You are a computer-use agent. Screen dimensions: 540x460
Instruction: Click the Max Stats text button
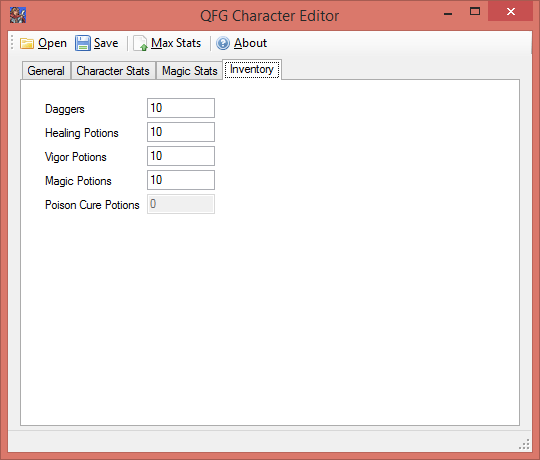click(176, 43)
